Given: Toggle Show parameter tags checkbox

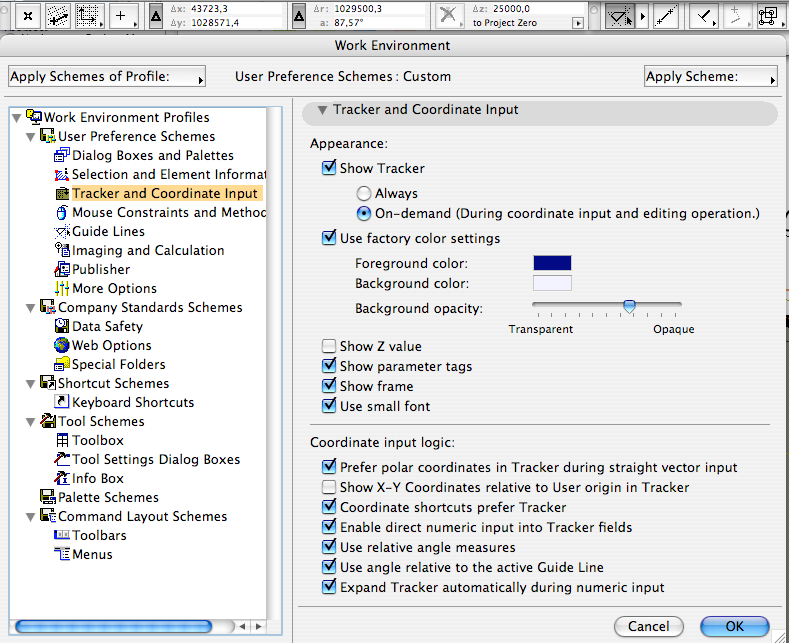Looking at the screenshot, I should tap(329, 365).
